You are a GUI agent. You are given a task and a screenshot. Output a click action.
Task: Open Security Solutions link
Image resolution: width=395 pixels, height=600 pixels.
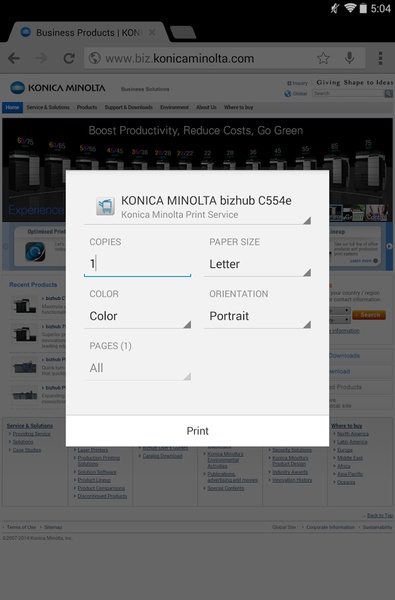292,450
